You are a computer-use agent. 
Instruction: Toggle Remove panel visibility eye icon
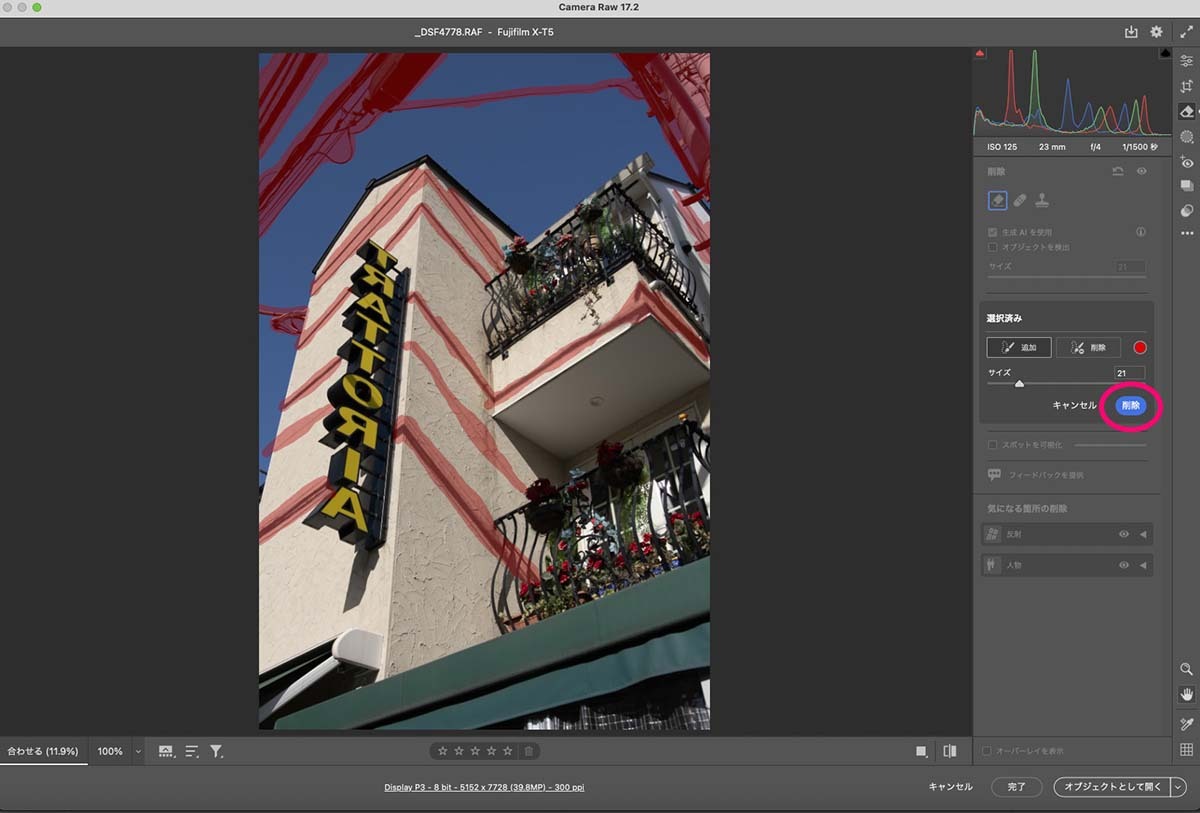pyautogui.click(x=1141, y=172)
